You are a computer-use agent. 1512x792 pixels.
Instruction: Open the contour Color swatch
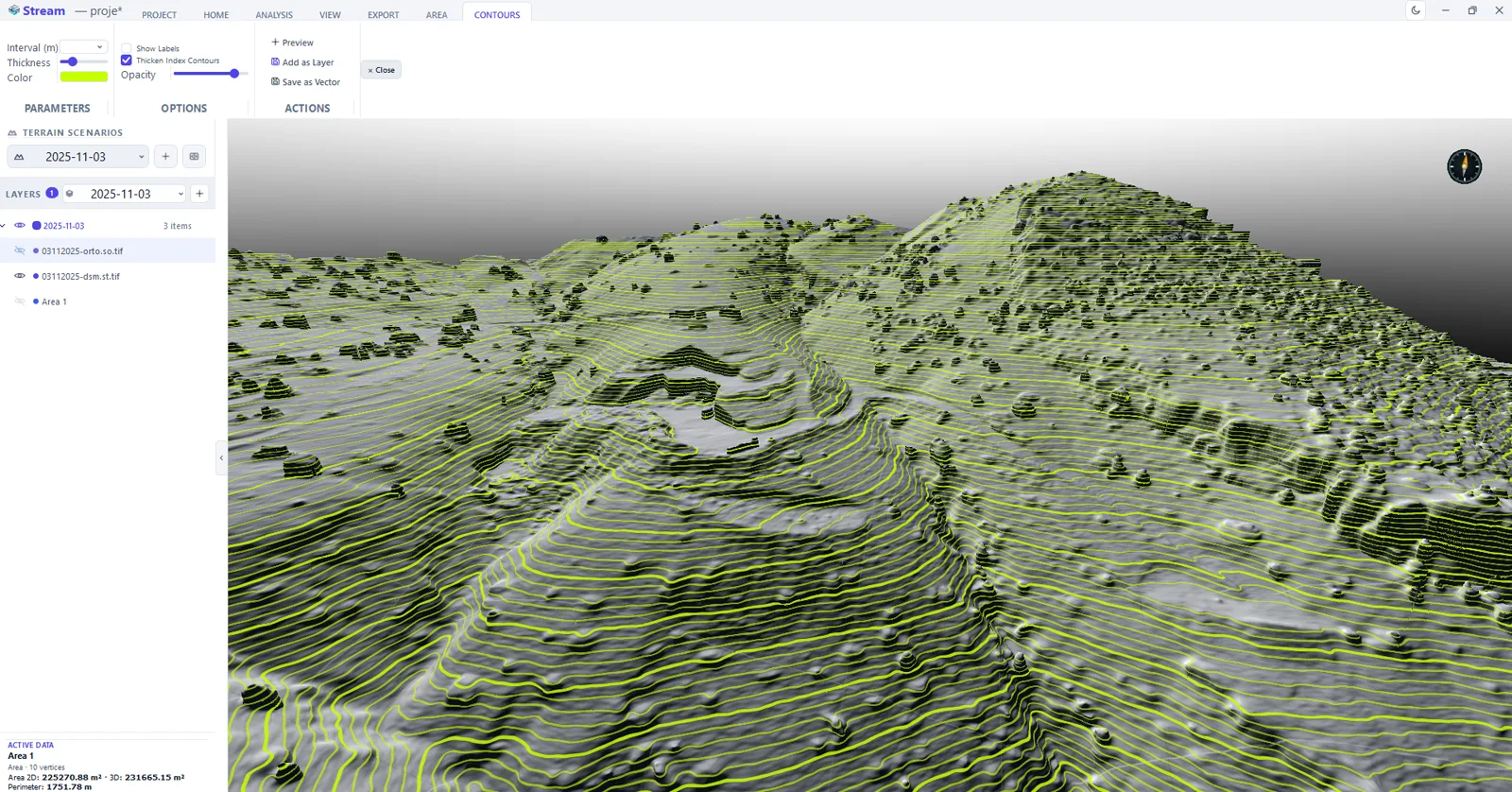(x=84, y=77)
